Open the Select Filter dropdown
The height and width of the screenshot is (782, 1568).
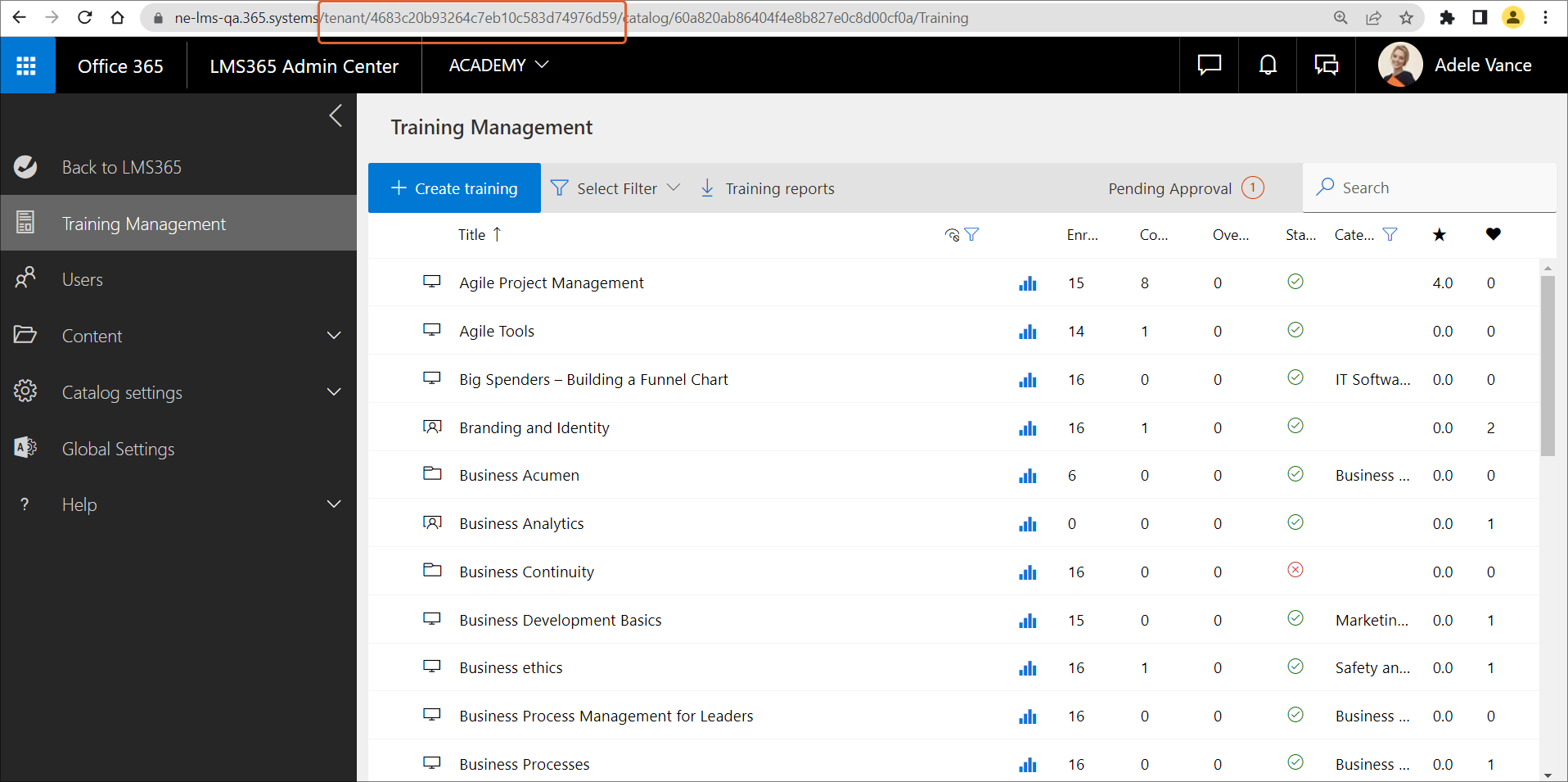tap(615, 188)
